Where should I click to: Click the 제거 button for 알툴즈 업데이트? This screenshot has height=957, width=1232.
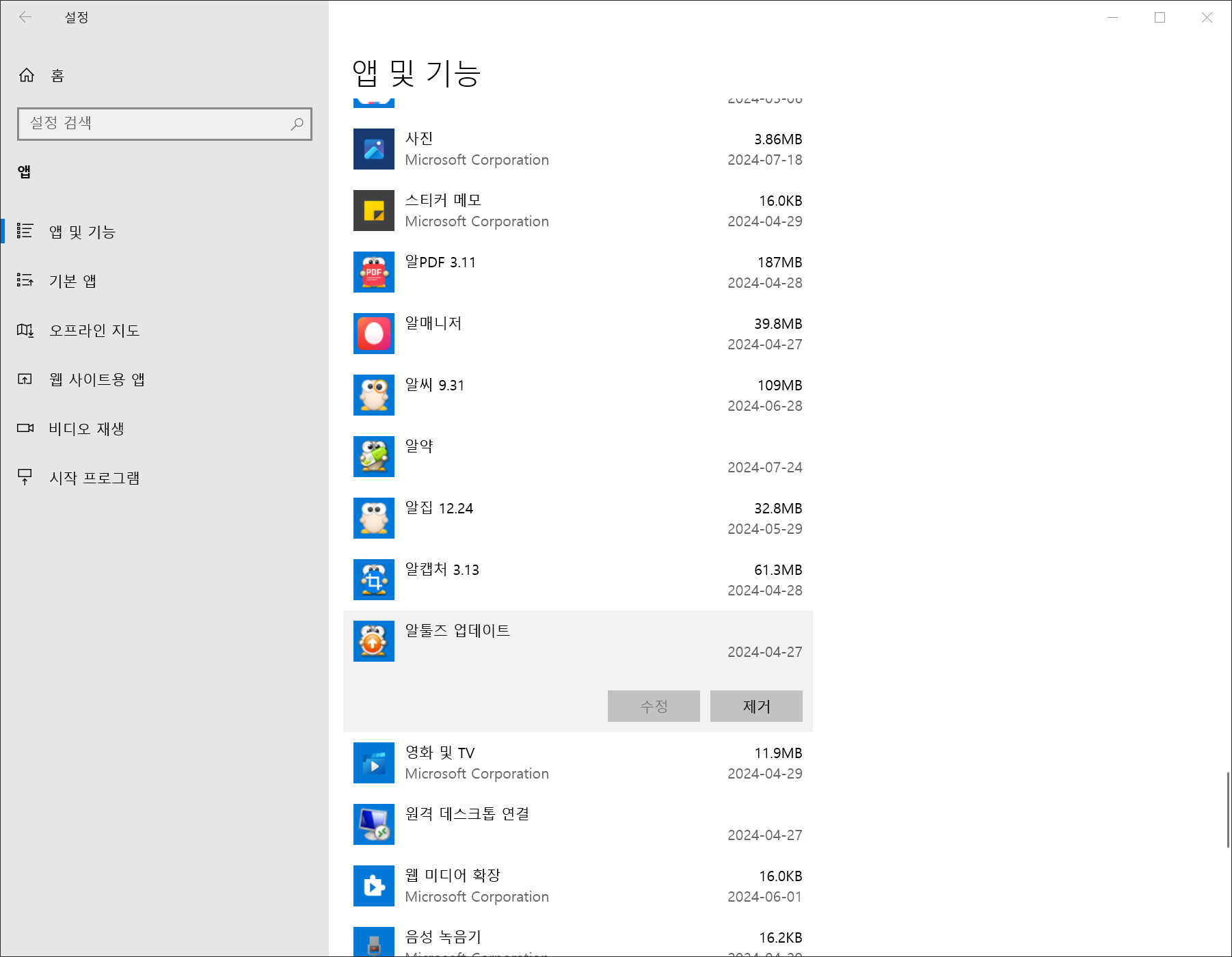coord(756,706)
